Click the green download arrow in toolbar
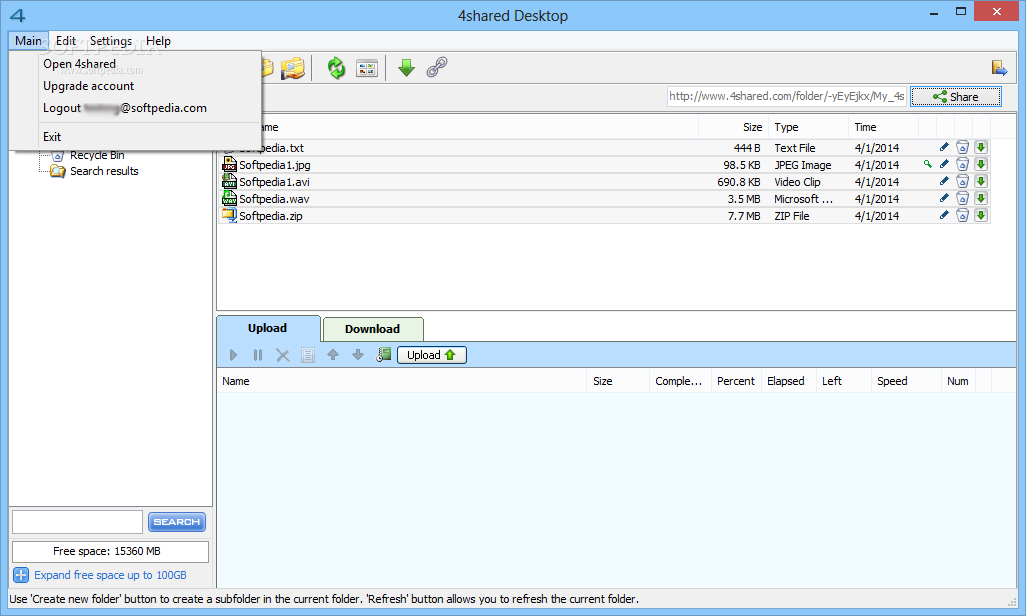1026x616 pixels. [x=406, y=67]
